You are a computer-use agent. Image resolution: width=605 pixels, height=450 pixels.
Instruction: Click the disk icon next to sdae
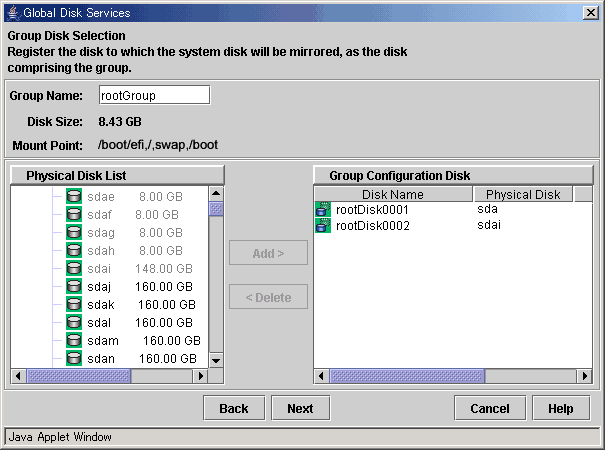coord(74,196)
